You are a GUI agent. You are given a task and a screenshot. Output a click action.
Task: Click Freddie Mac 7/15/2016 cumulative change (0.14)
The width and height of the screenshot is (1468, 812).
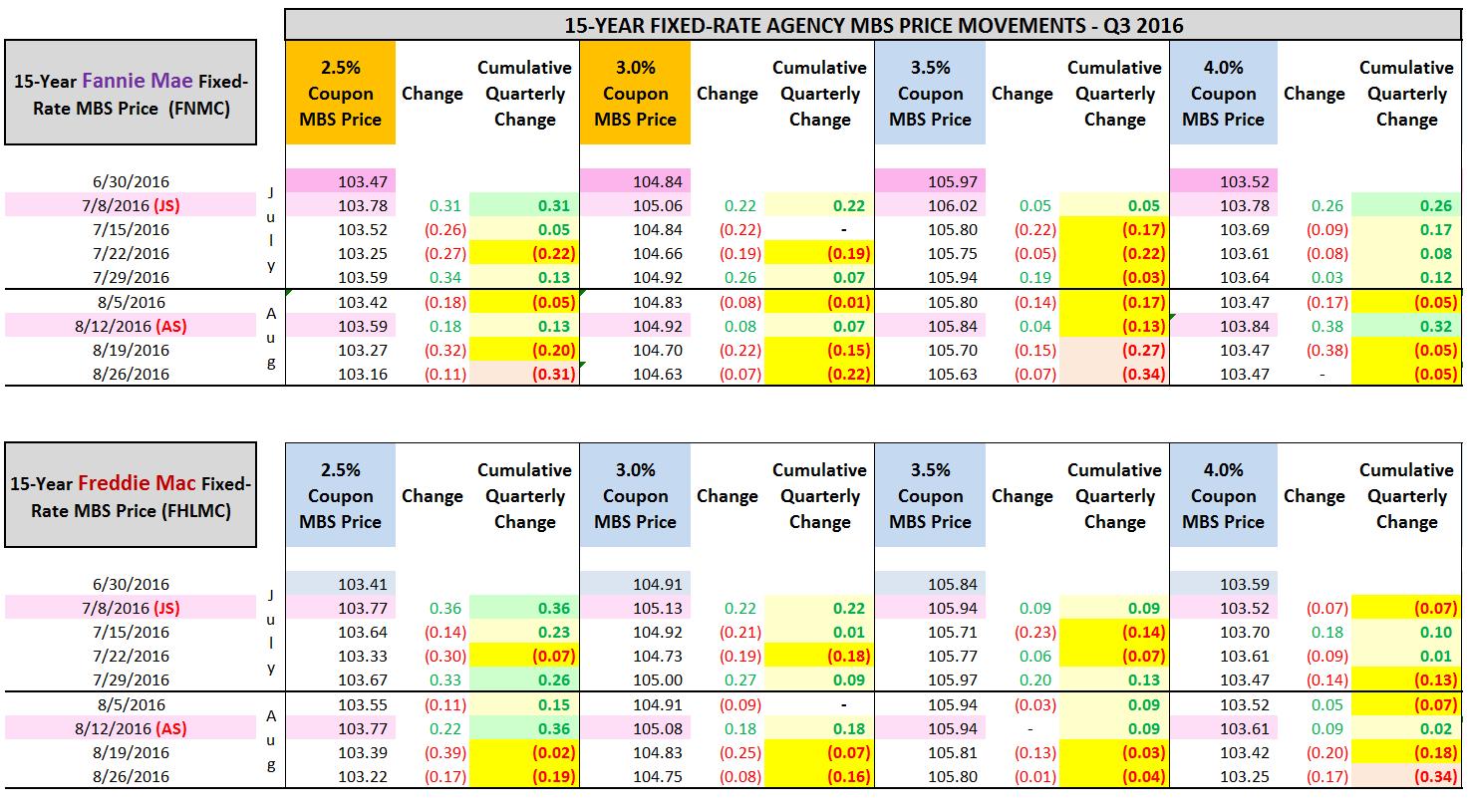tap(1113, 632)
